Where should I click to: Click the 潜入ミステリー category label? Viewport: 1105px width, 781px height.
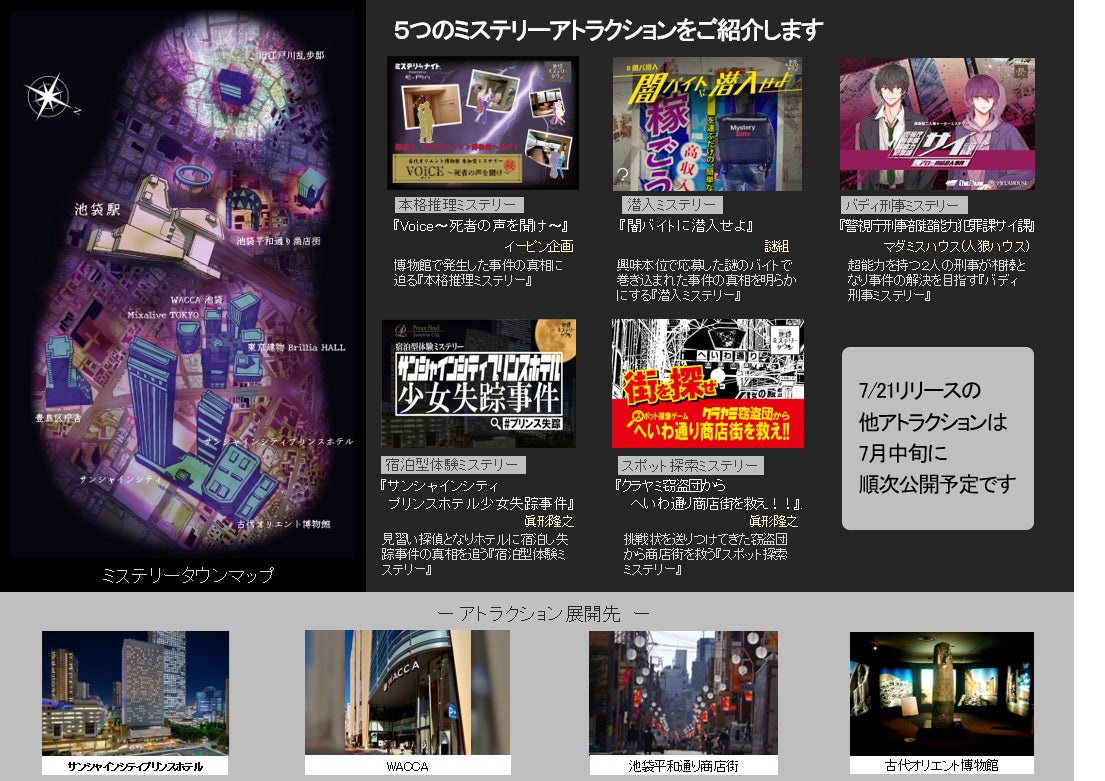pyautogui.click(x=672, y=205)
